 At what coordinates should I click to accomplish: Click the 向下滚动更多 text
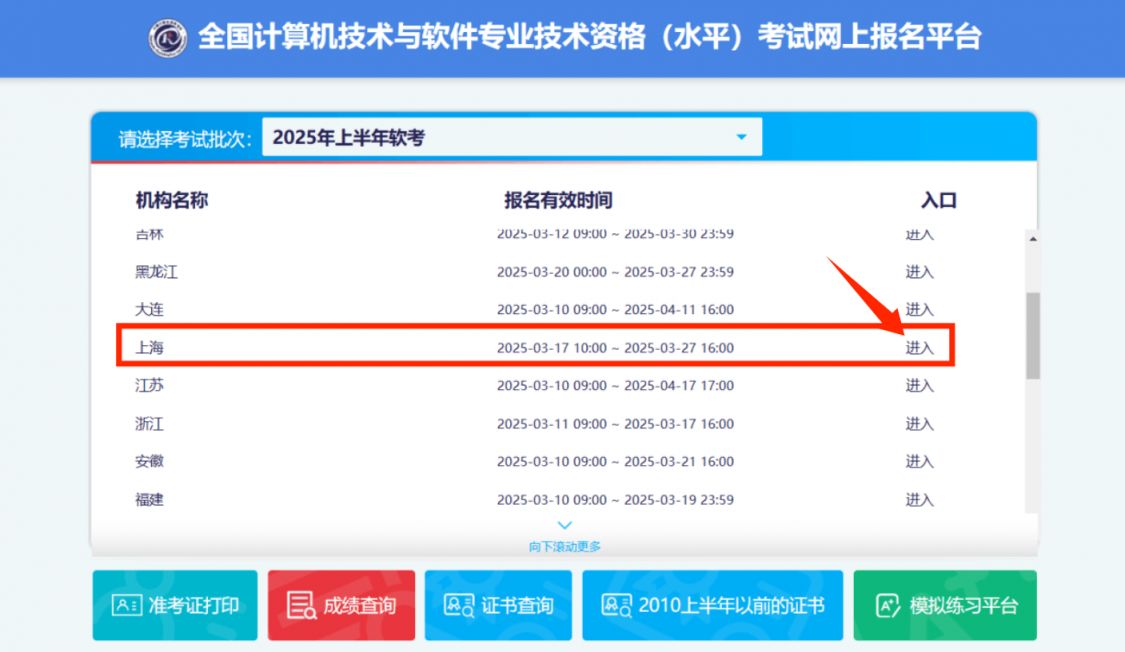(565, 547)
